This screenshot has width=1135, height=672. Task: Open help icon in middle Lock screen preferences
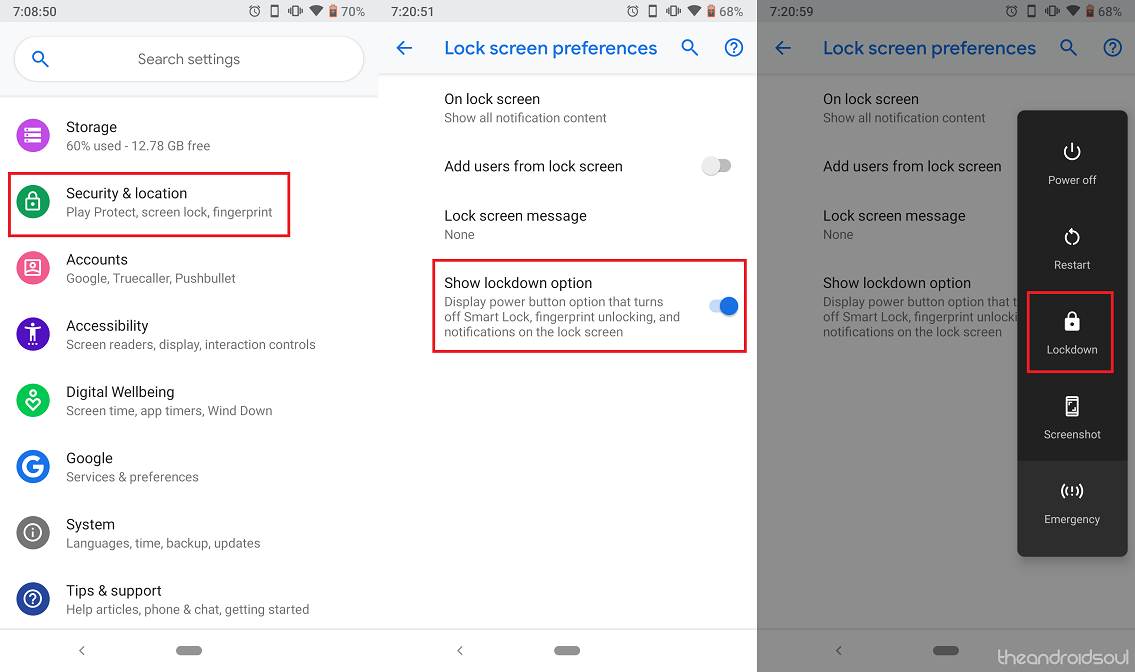[734, 48]
